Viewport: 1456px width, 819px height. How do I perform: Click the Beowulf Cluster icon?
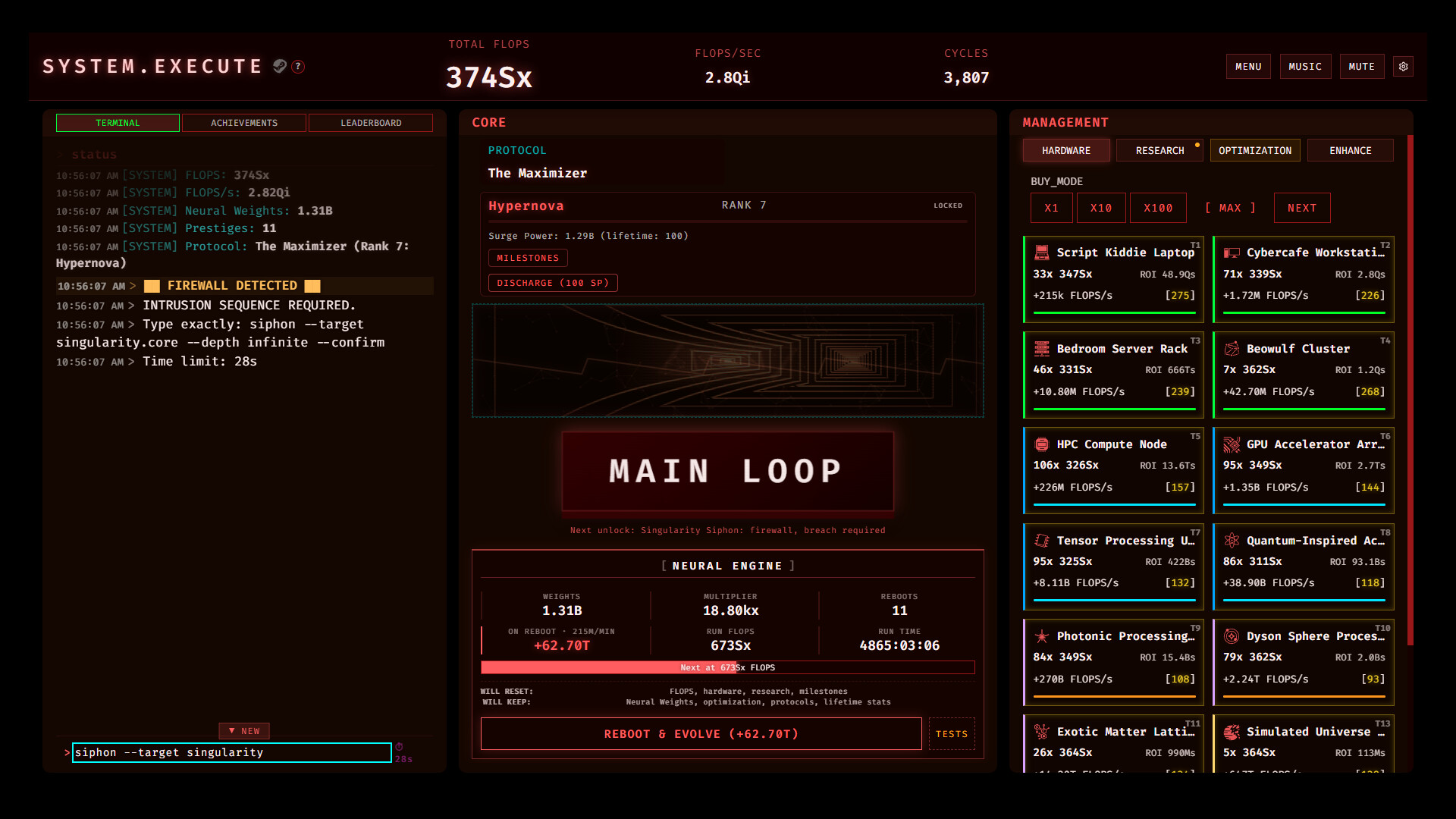(x=1232, y=349)
